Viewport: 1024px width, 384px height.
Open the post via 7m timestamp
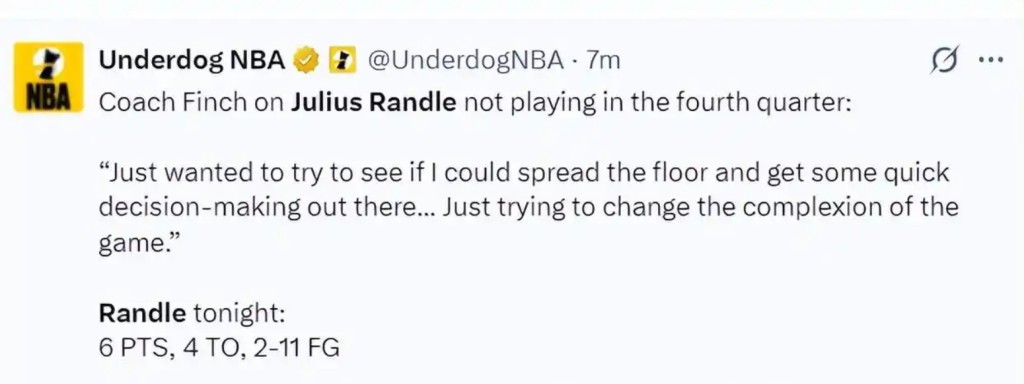point(603,61)
